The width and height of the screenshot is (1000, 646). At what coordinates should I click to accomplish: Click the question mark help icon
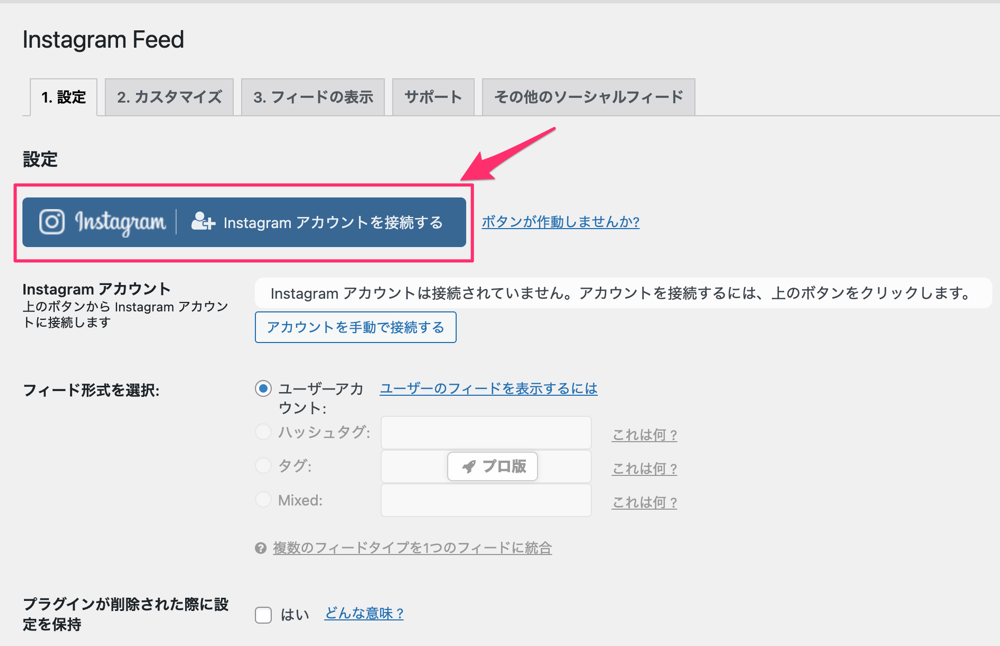click(260, 548)
